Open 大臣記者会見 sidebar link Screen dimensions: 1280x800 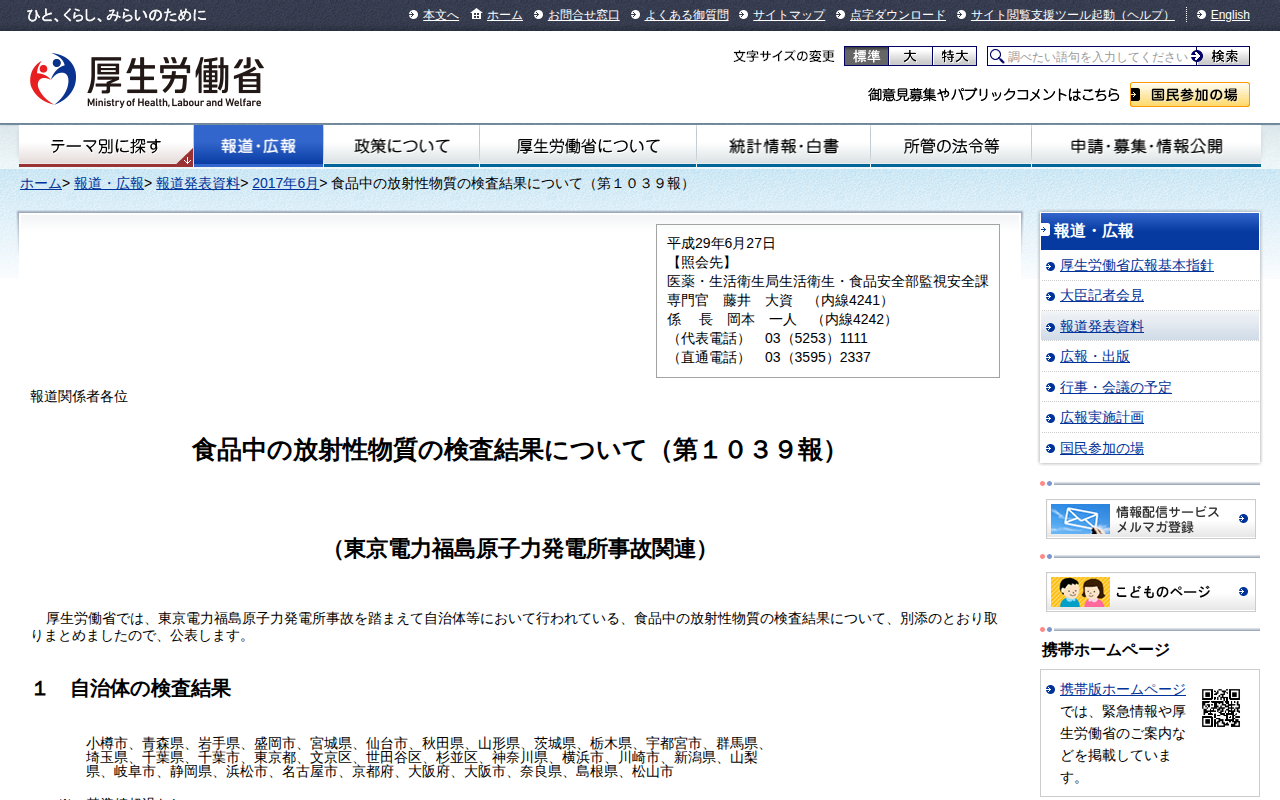pyautogui.click(x=1102, y=296)
